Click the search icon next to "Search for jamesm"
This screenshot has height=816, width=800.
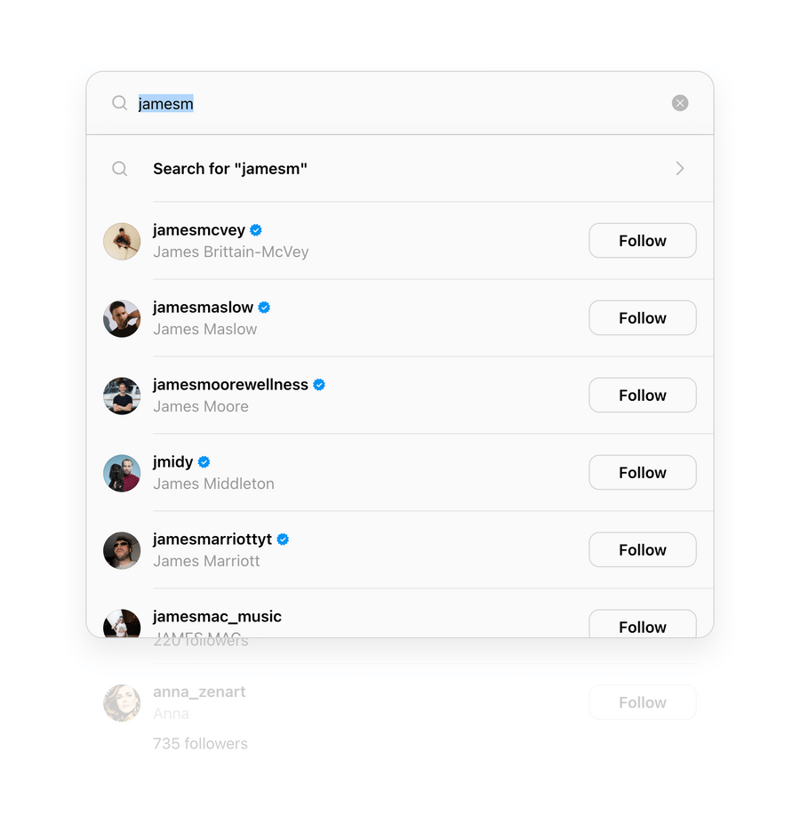click(x=119, y=168)
